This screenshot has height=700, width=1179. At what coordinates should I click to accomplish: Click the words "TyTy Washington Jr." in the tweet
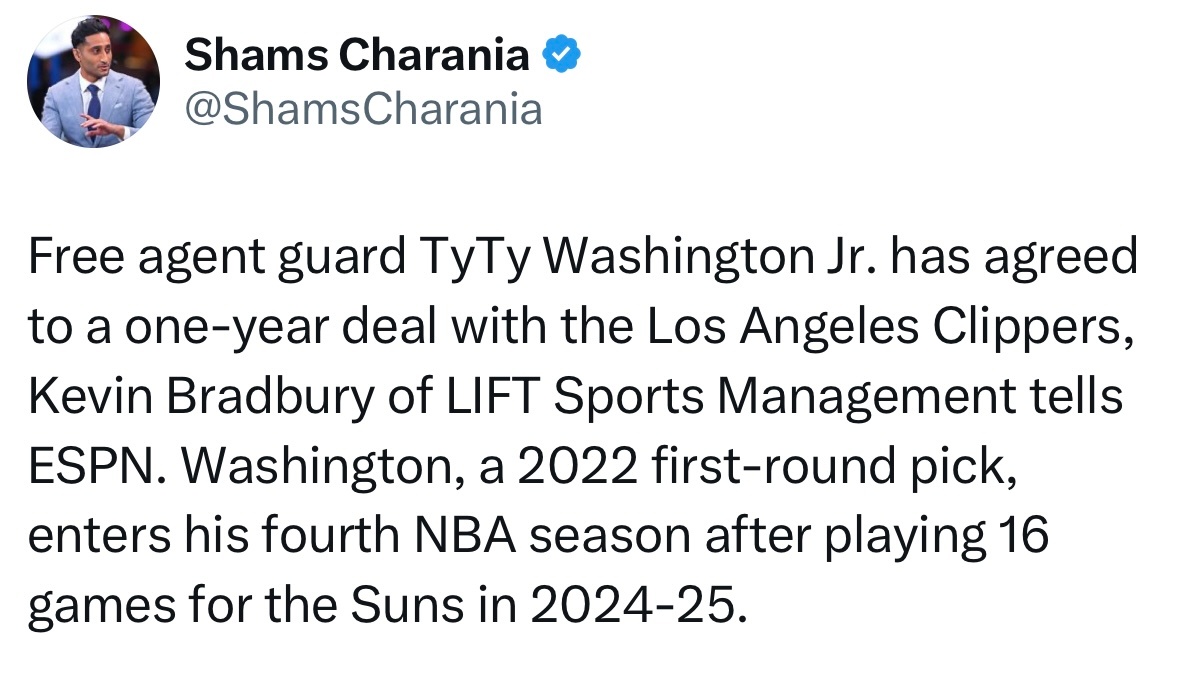point(648,257)
